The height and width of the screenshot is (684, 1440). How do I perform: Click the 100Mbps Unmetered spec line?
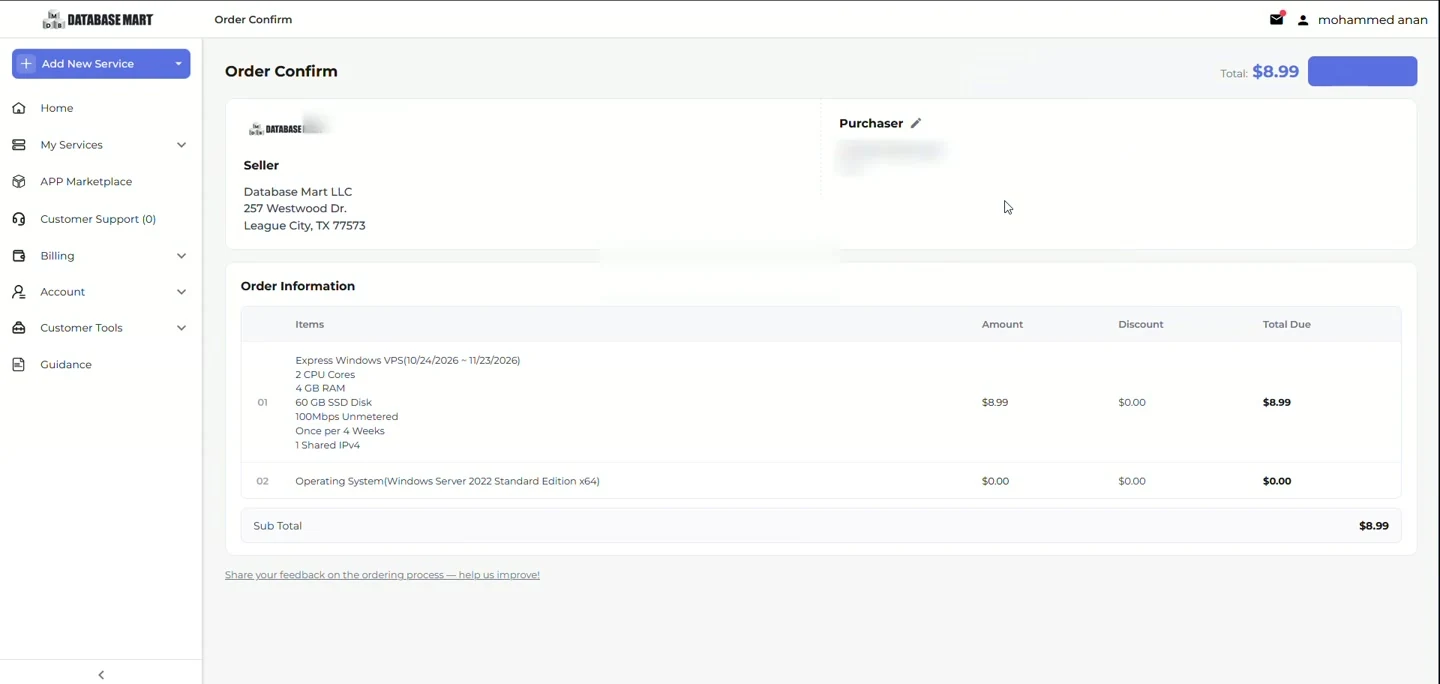coord(346,417)
